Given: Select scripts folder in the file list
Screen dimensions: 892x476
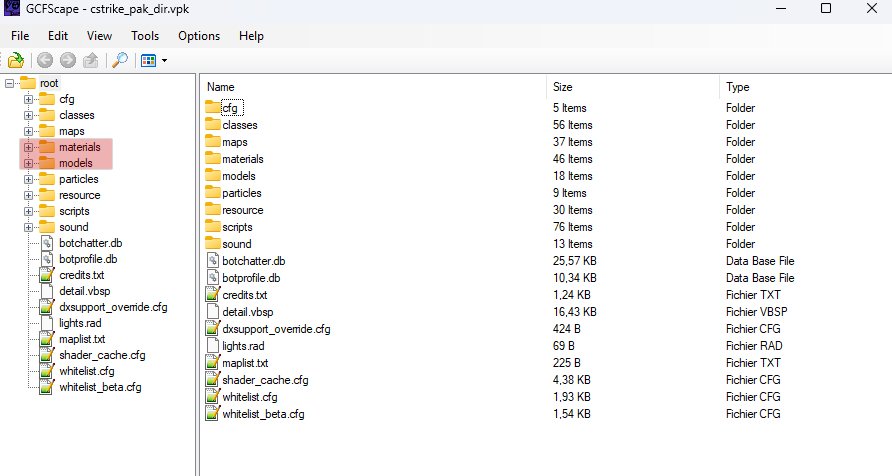Looking at the screenshot, I should (238, 227).
